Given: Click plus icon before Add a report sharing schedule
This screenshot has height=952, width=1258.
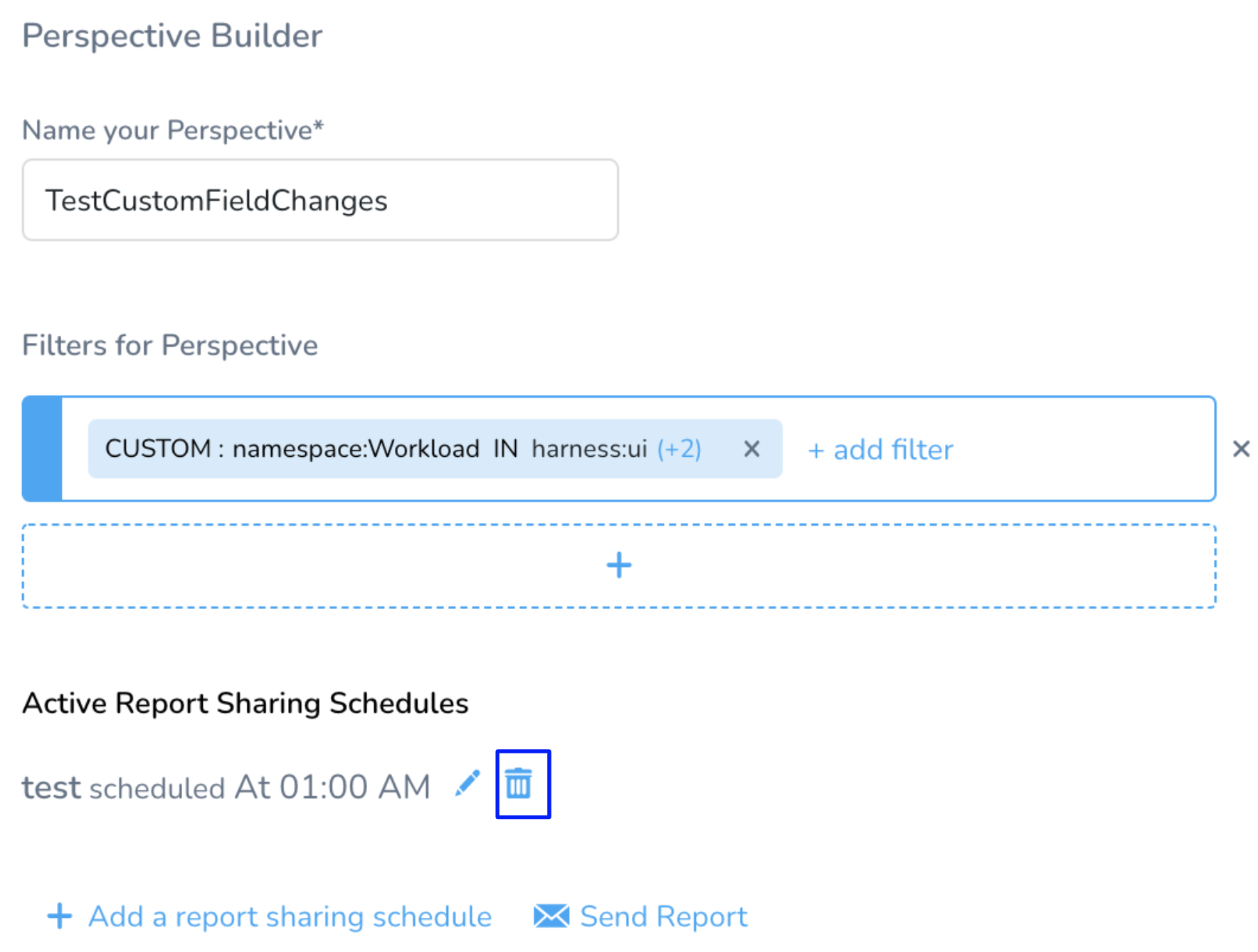Looking at the screenshot, I should pos(60,916).
